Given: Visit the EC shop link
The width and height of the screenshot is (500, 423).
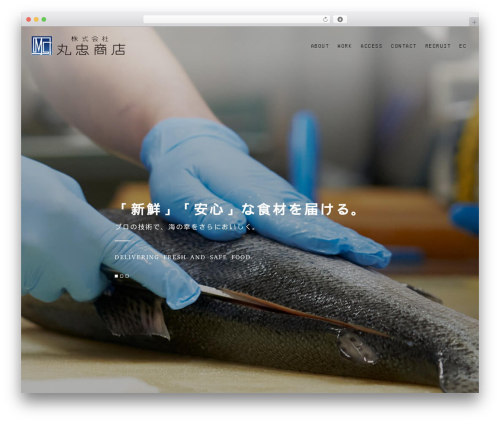Looking at the screenshot, I should pos(462,46).
